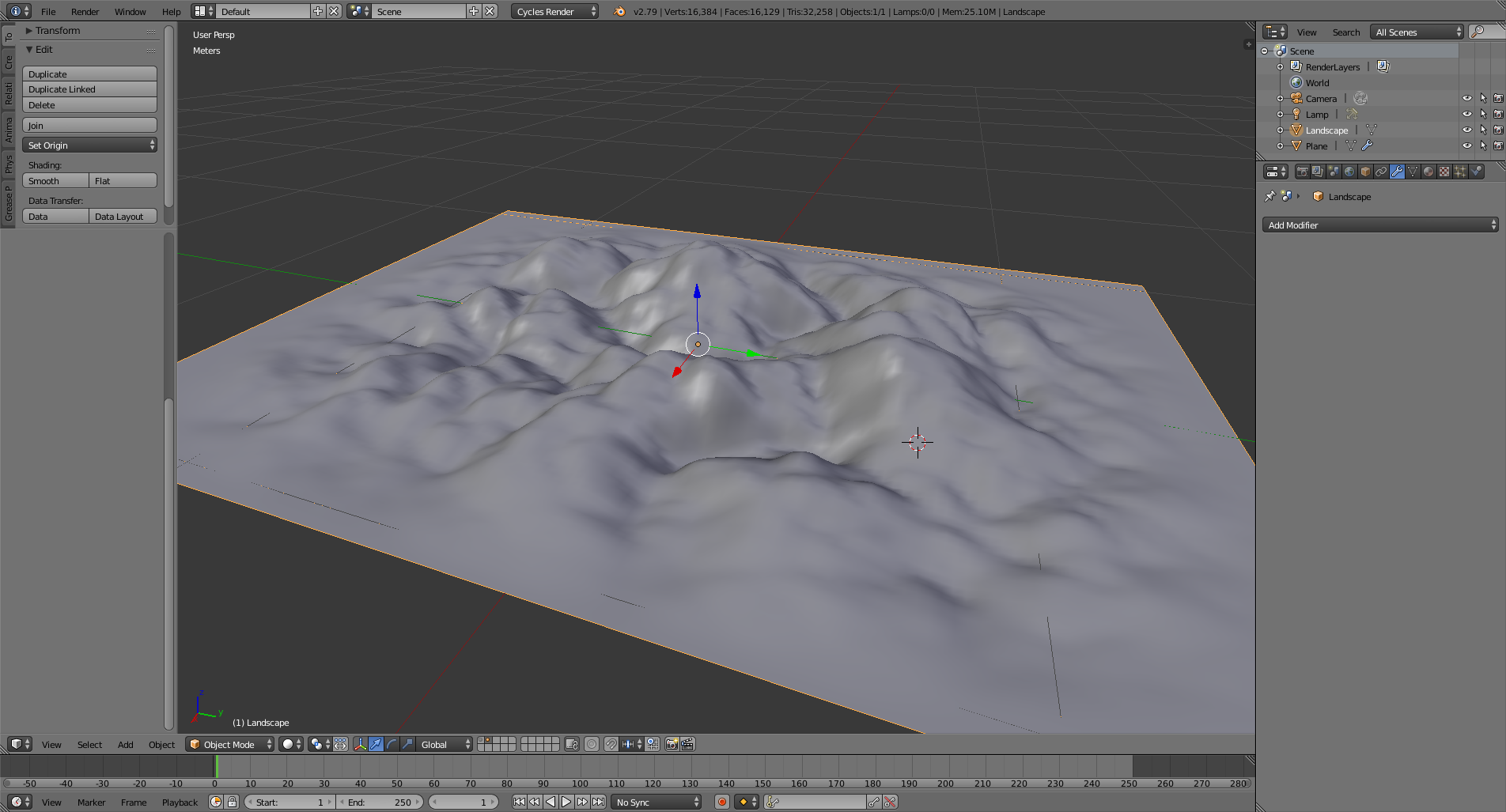This screenshot has height=812, width=1506.
Task: Open the Texture properties tab
Action: [x=1444, y=172]
